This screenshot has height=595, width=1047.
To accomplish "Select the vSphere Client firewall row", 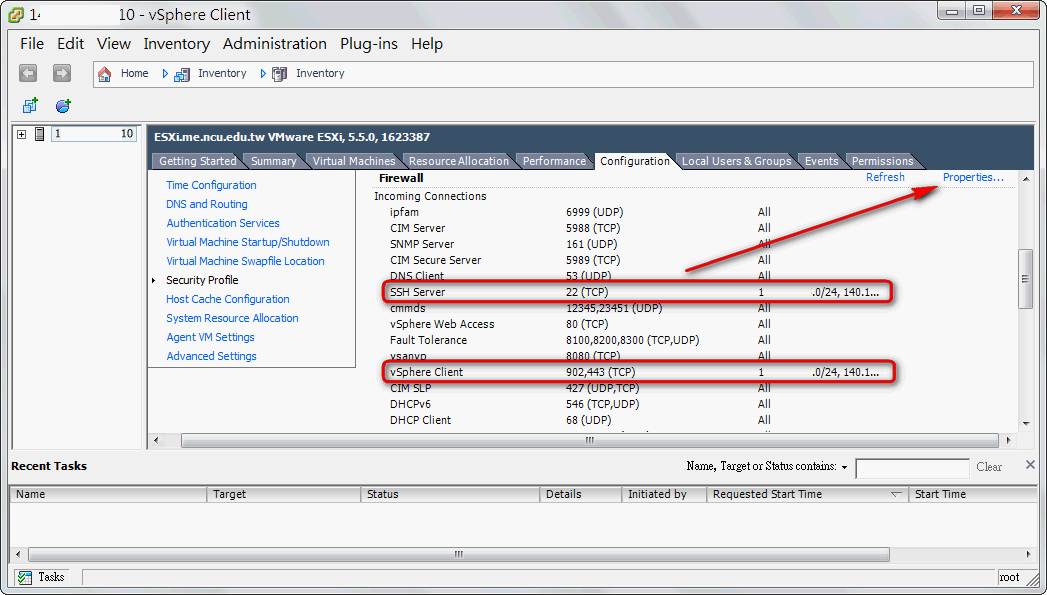I will pos(638,372).
